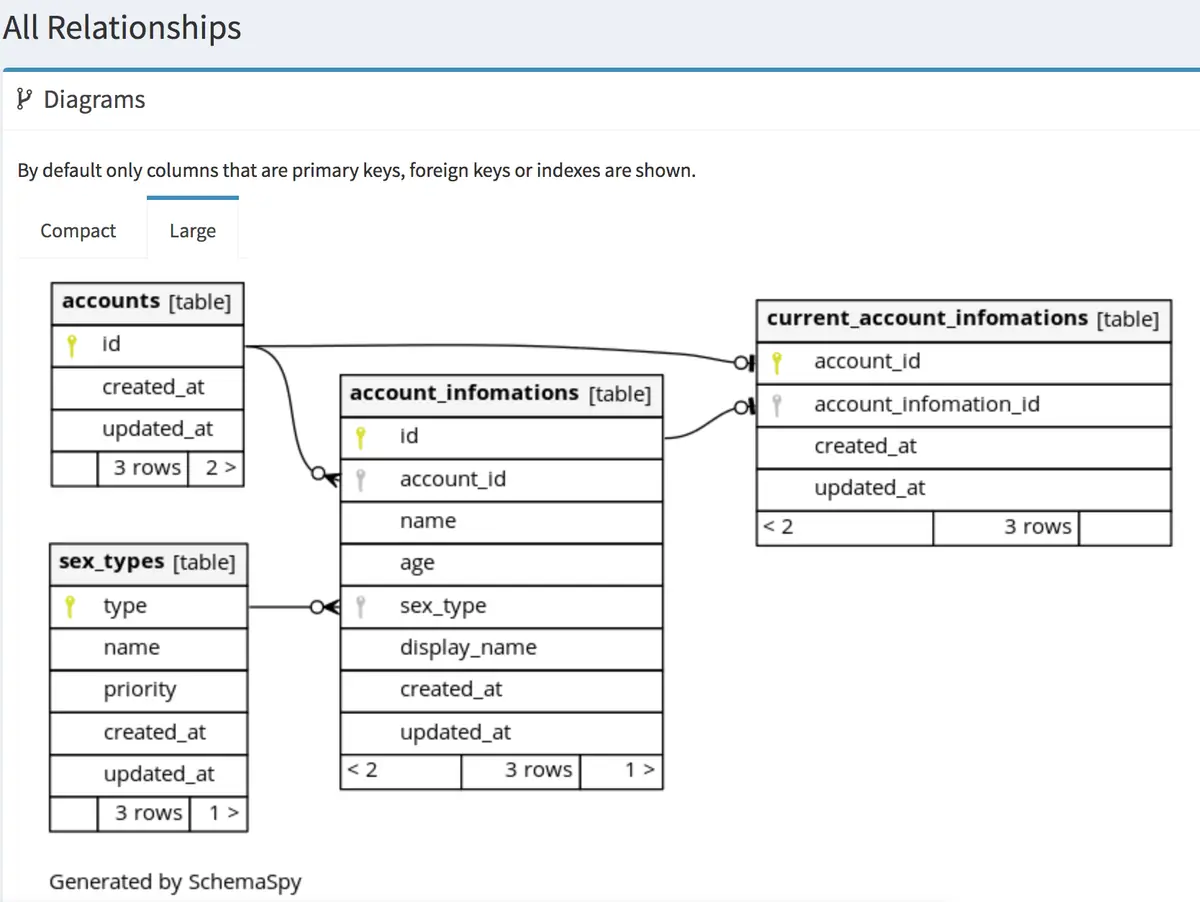Click the yellow key icon beside accounts id
Screen dimensions: 1200x902
coord(71,345)
